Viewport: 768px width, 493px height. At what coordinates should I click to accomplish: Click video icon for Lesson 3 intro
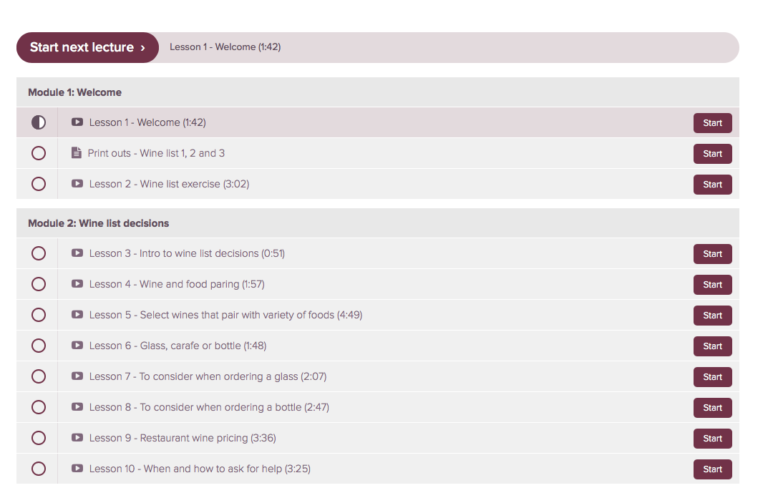click(77, 254)
